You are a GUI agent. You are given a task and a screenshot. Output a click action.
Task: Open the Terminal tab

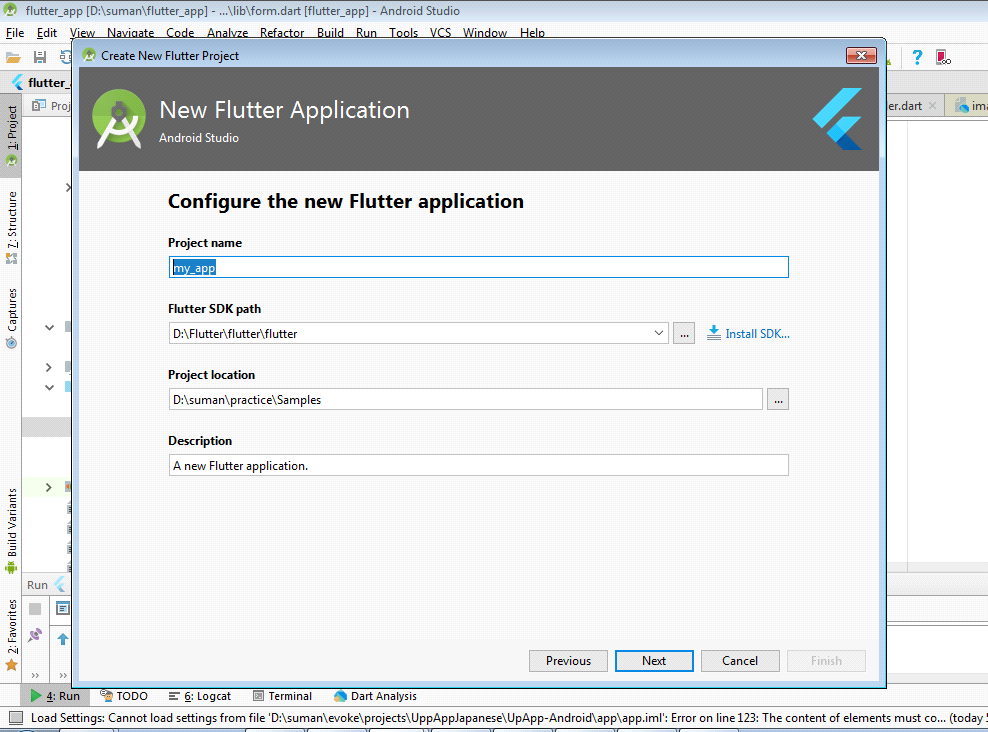(282, 696)
